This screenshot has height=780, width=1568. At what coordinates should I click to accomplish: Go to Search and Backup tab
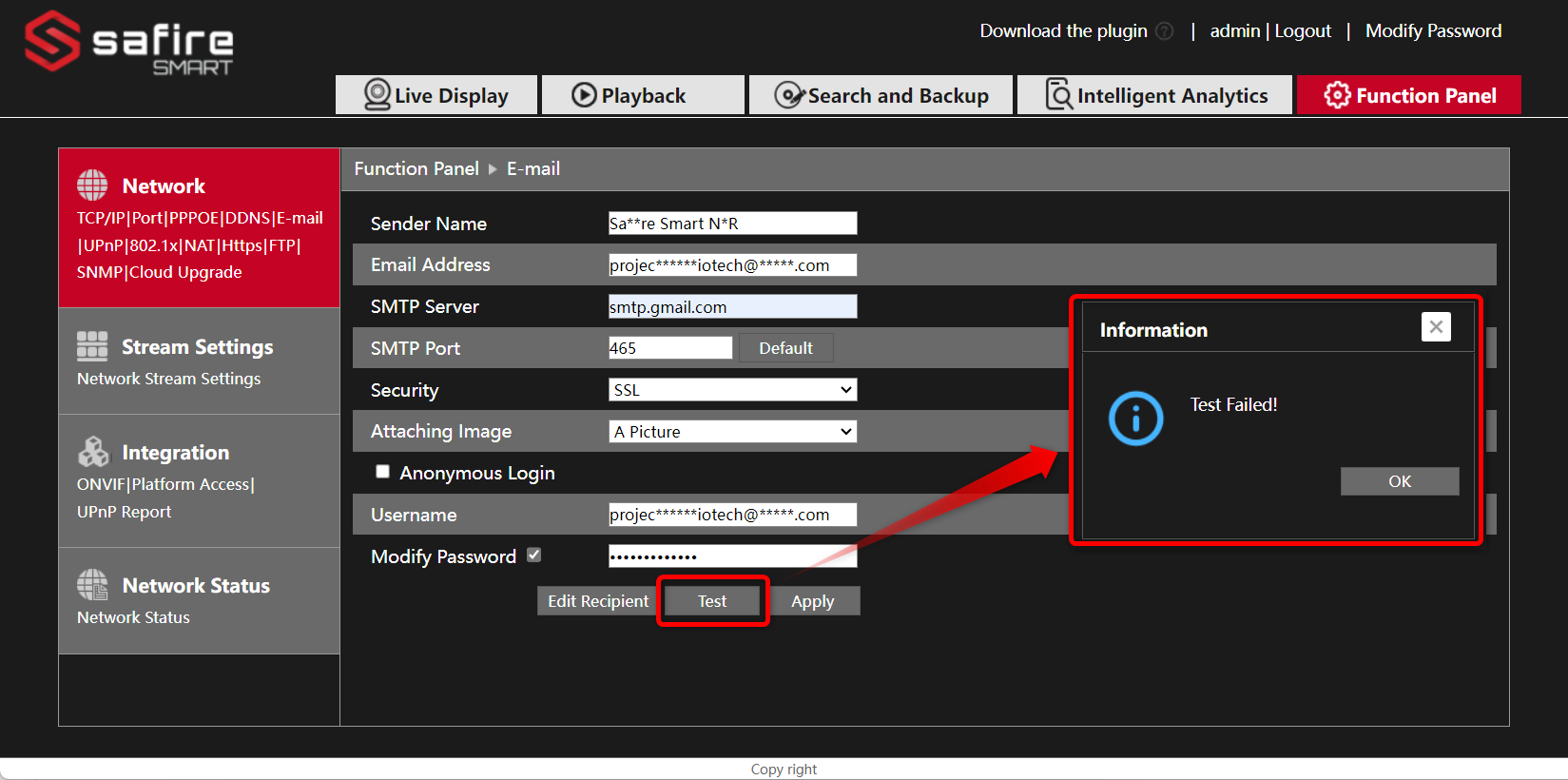coord(881,95)
